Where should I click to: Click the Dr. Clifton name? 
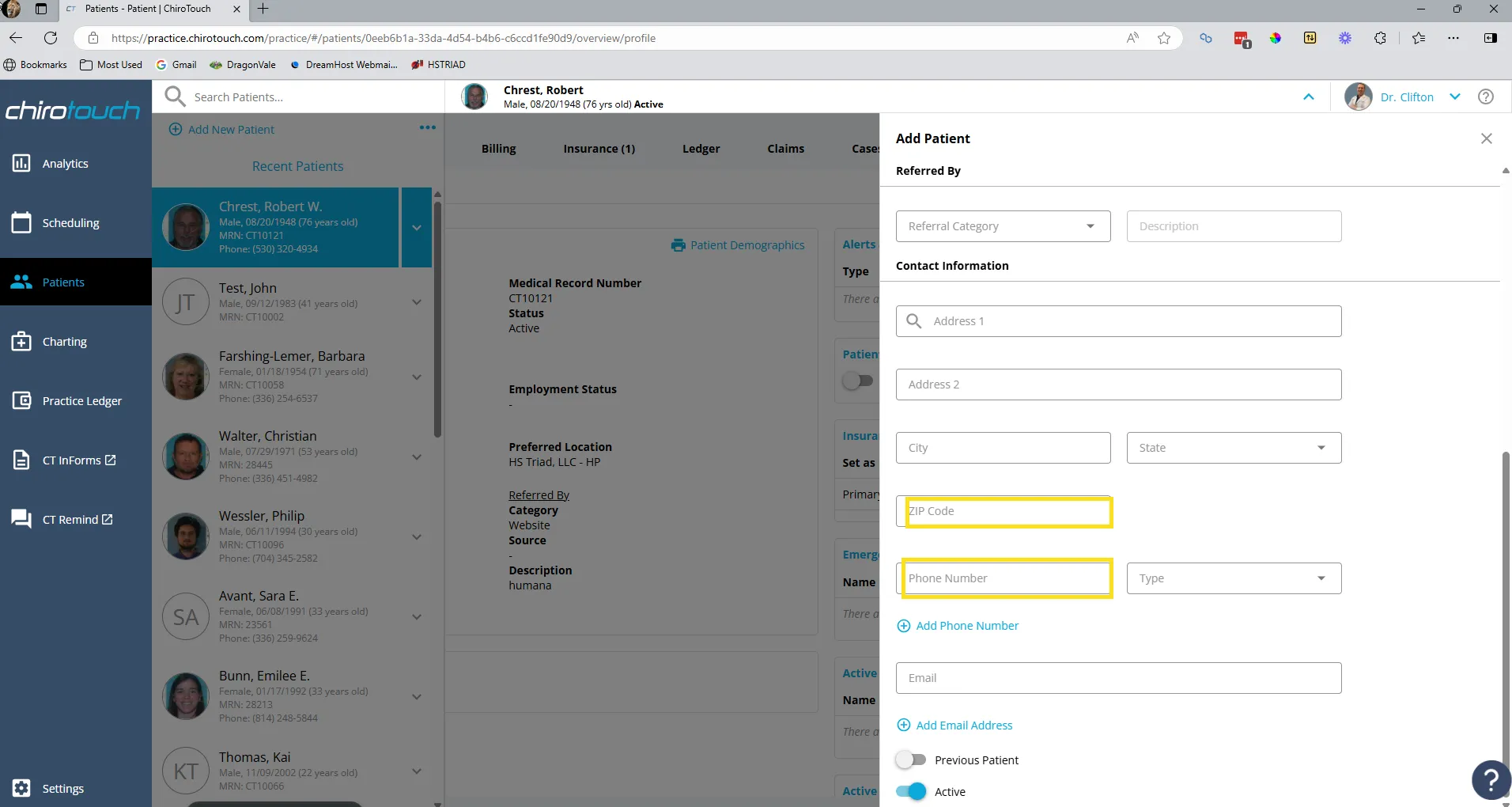tap(1407, 97)
